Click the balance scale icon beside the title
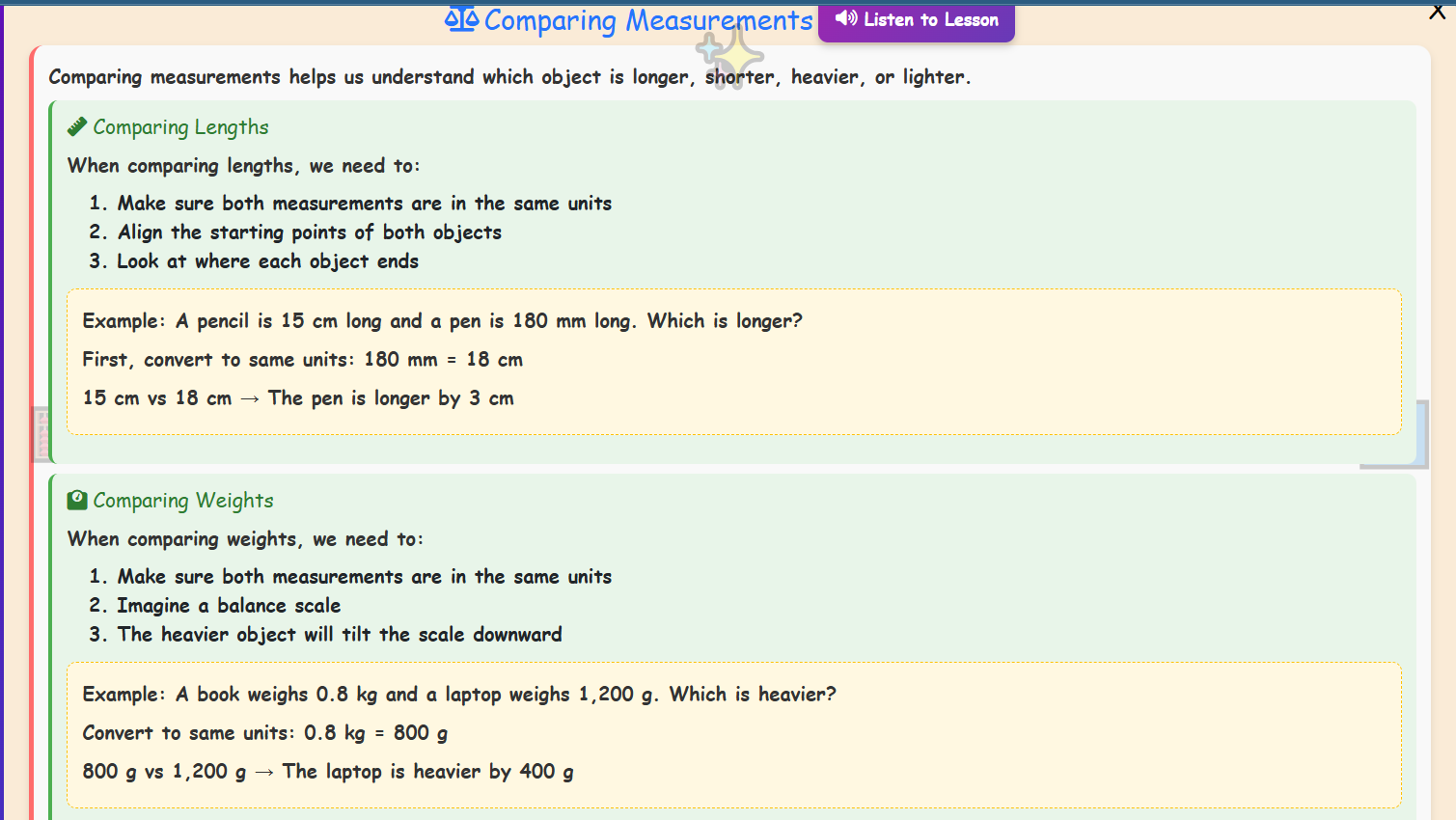The height and width of the screenshot is (820, 1456). pos(463,19)
